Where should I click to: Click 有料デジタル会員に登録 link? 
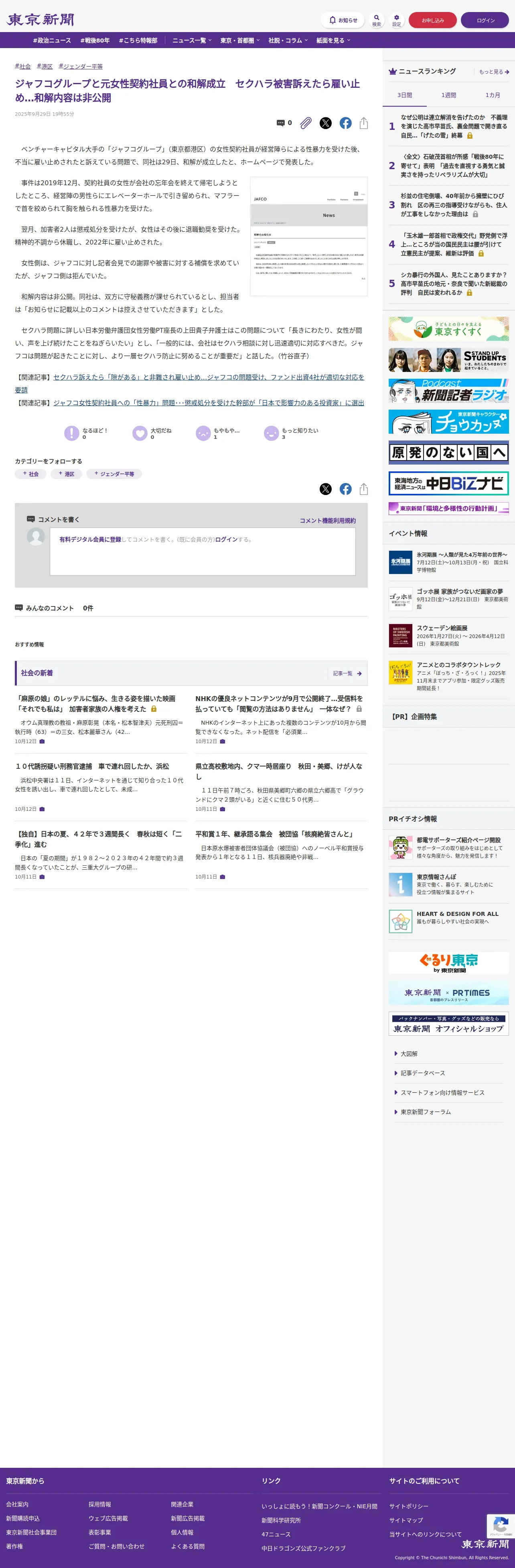tap(90, 540)
